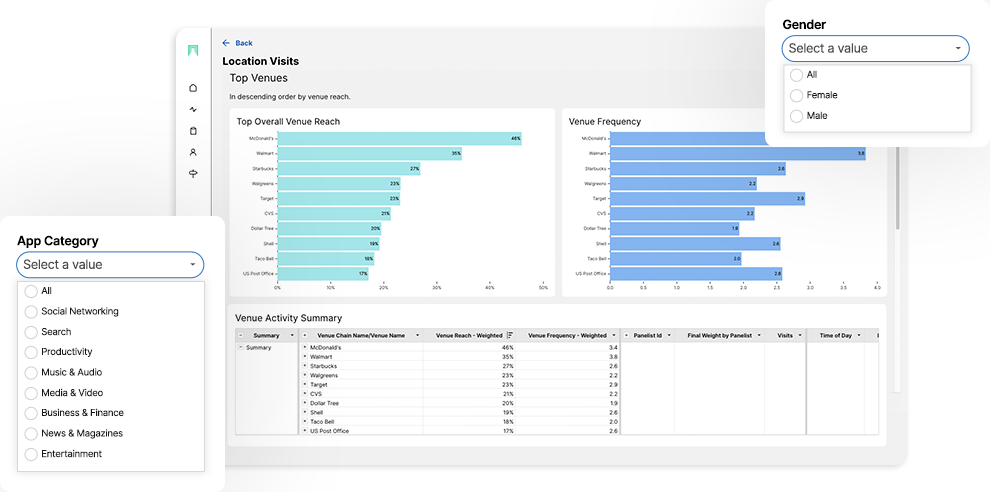Open the signpost icon in the sidebar
The width and height of the screenshot is (990, 492).
tap(193, 174)
